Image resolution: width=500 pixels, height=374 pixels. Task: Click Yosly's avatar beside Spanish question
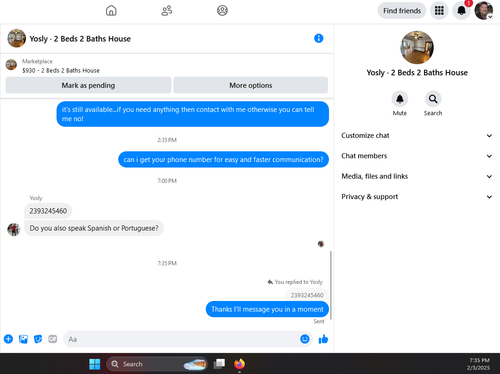tap(14, 229)
